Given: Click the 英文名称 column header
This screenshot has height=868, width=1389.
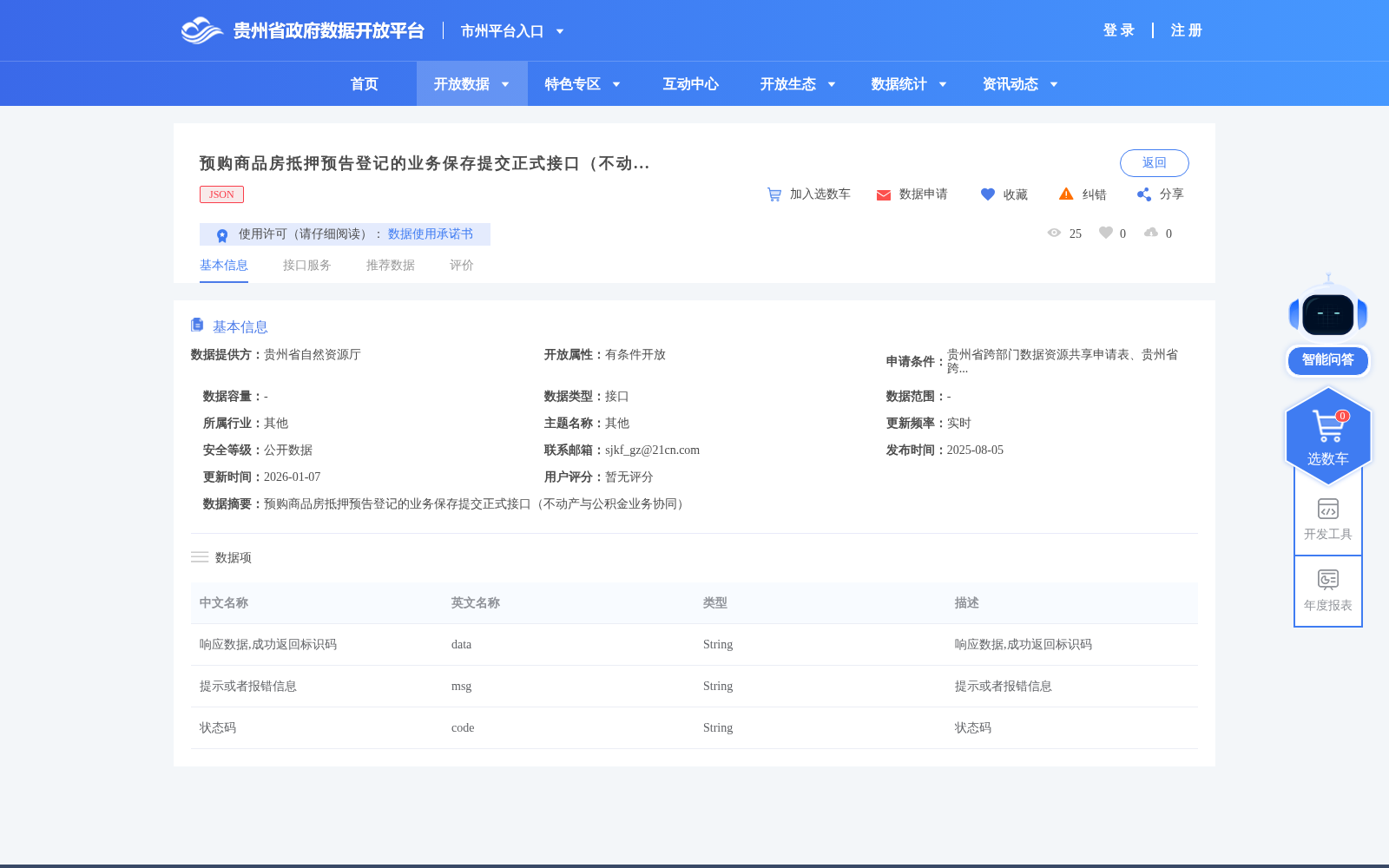Looking at the screenshot, I should 476,603.
